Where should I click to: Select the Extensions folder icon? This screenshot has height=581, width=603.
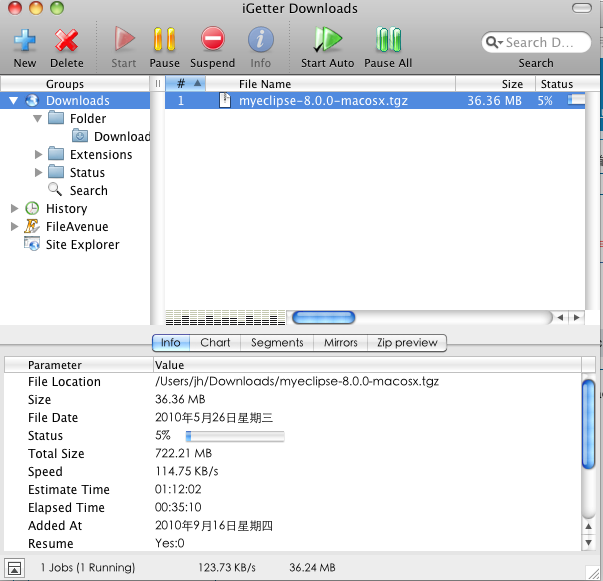(x=56, y=154)
